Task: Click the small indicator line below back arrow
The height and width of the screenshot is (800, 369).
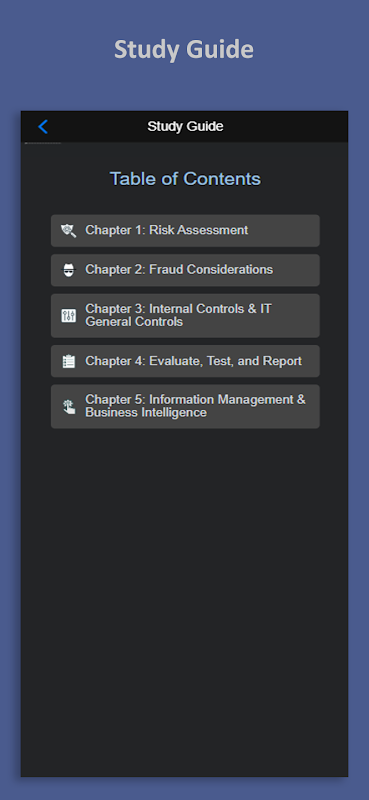Action: pos(43,143)
